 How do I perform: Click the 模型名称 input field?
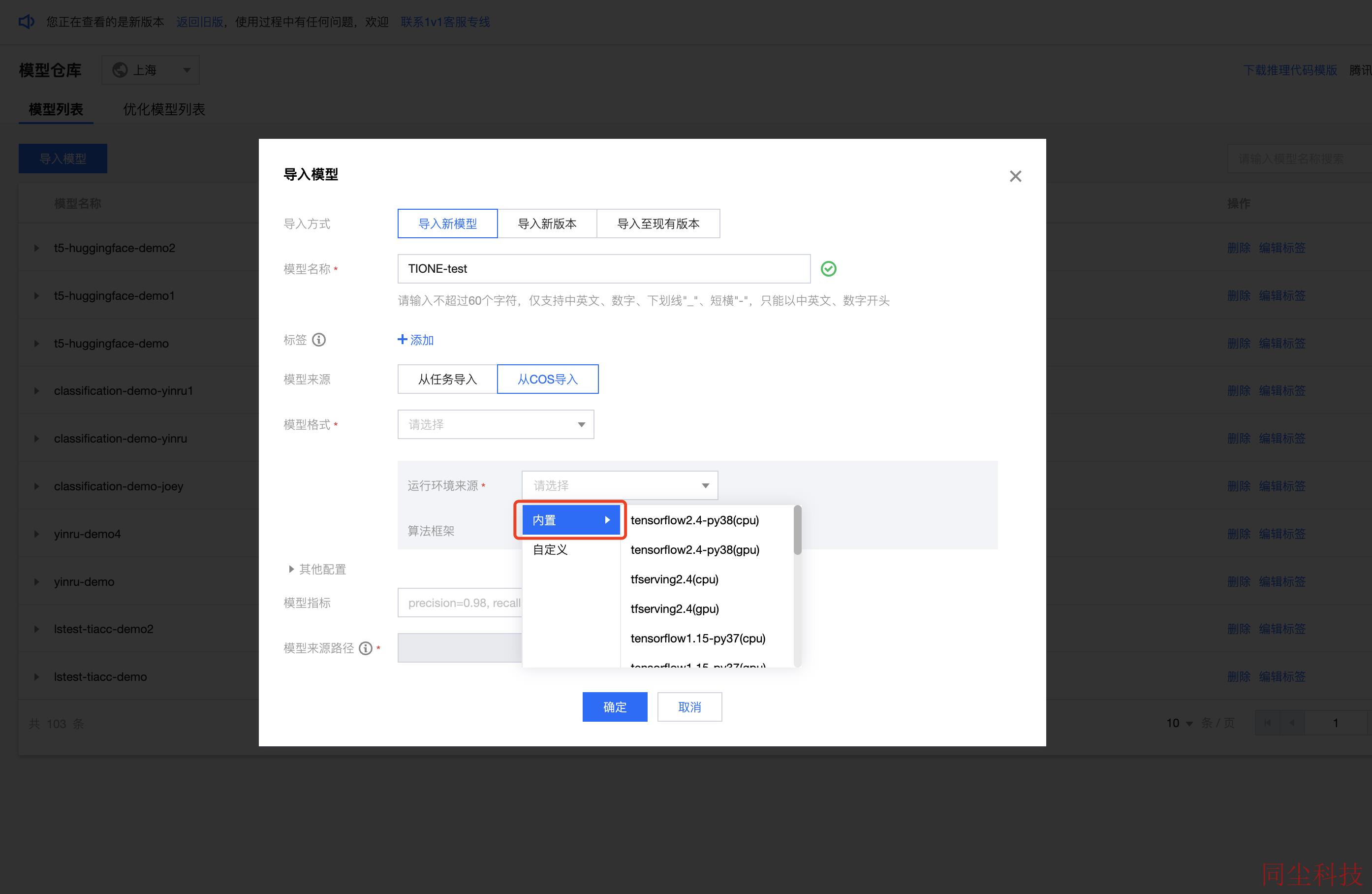click(603, 269)
